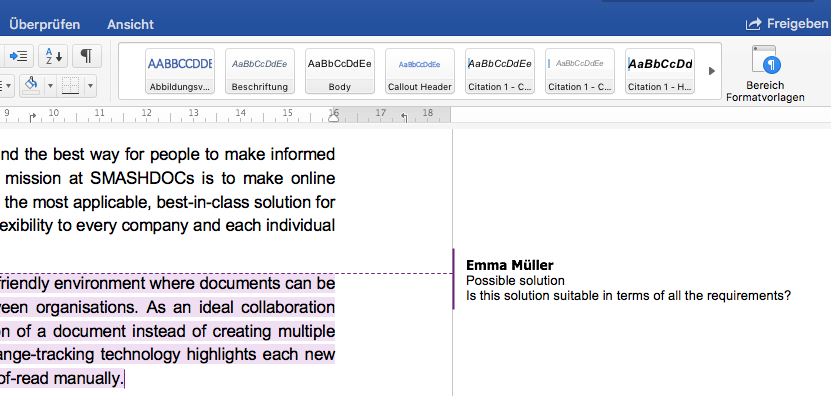This screenshot has width=831, height=396.
Task: Apply the Body style
Action: pyautogui.click(x=340, y=71)
